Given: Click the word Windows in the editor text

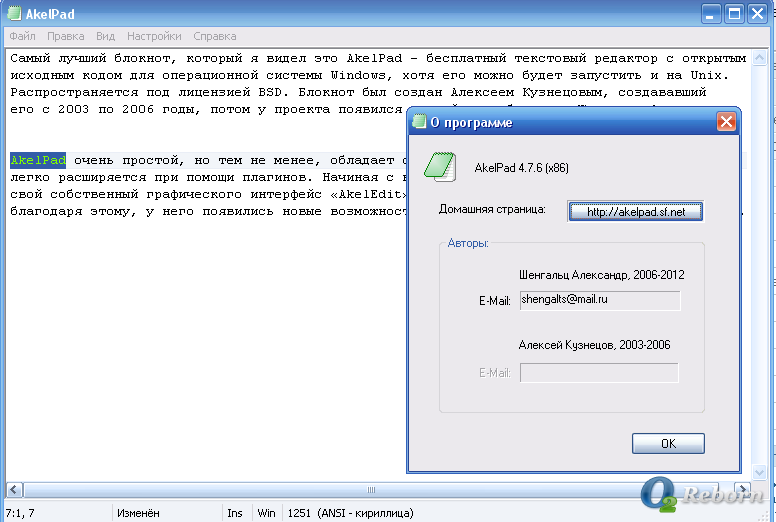Looking at the screenshot, I should click(358, 75).
